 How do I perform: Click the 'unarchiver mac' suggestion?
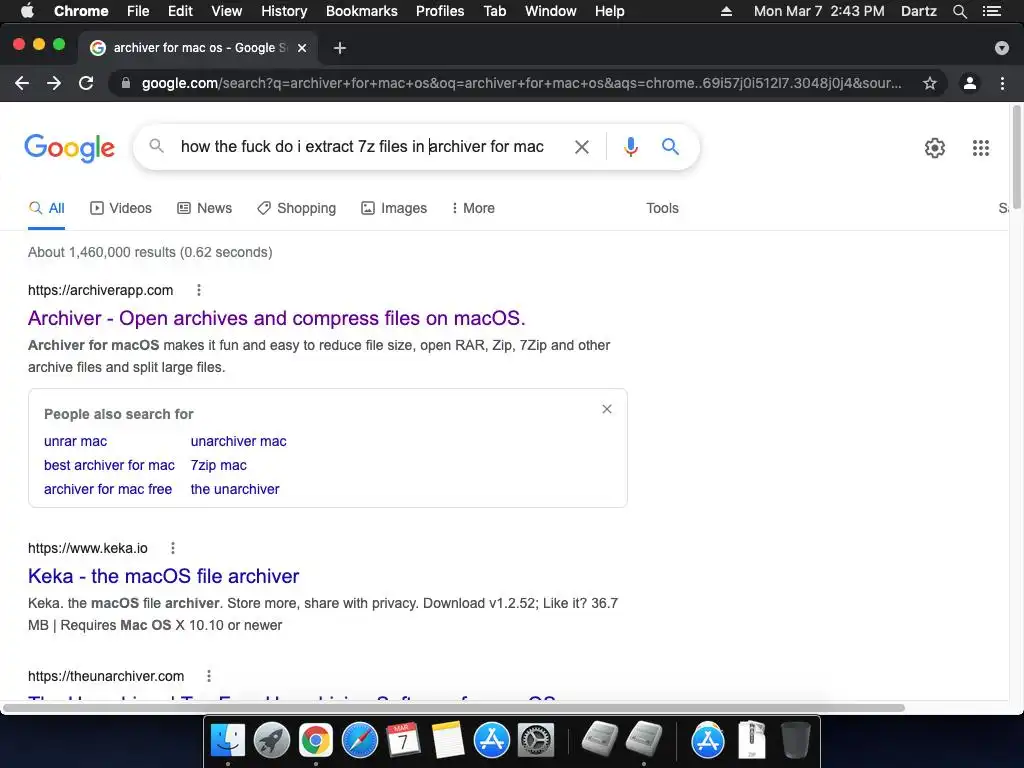[x=238, y=441]
